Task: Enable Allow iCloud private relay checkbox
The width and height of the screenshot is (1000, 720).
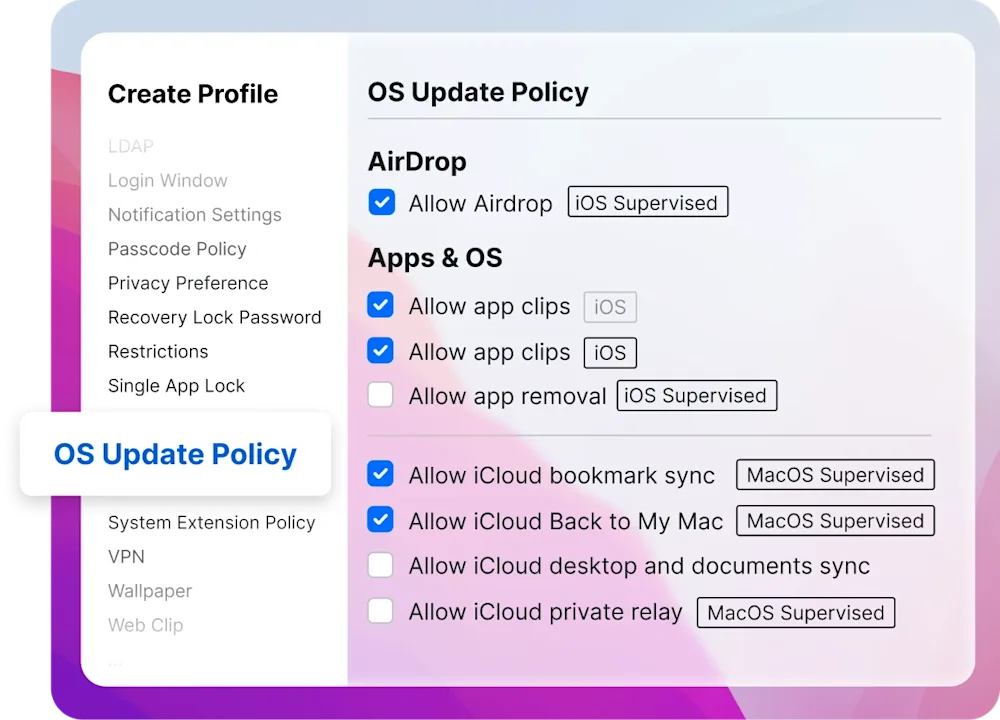Action: (x=381, y=611)
